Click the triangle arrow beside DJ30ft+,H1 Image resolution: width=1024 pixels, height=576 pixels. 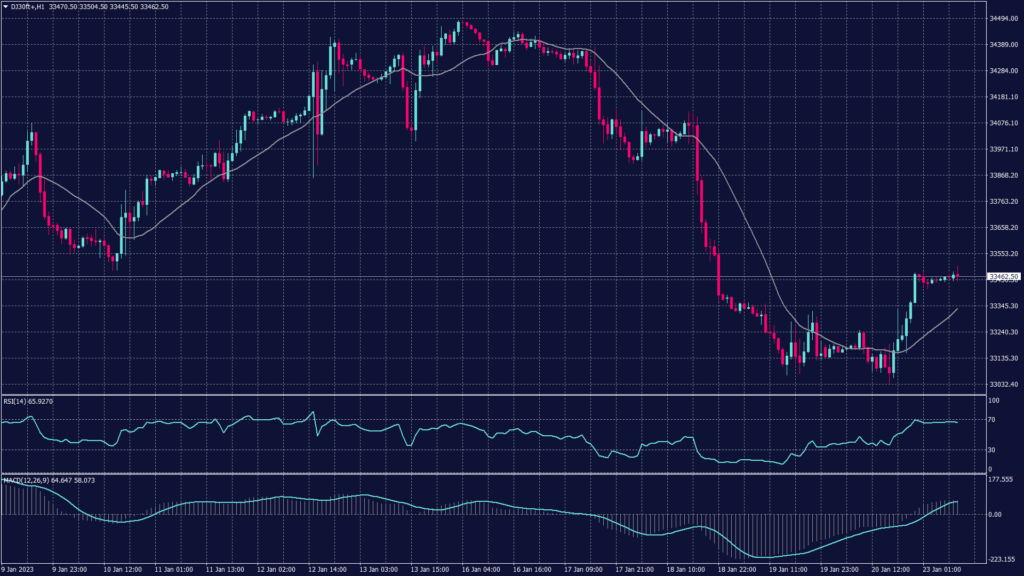[5, 7]
